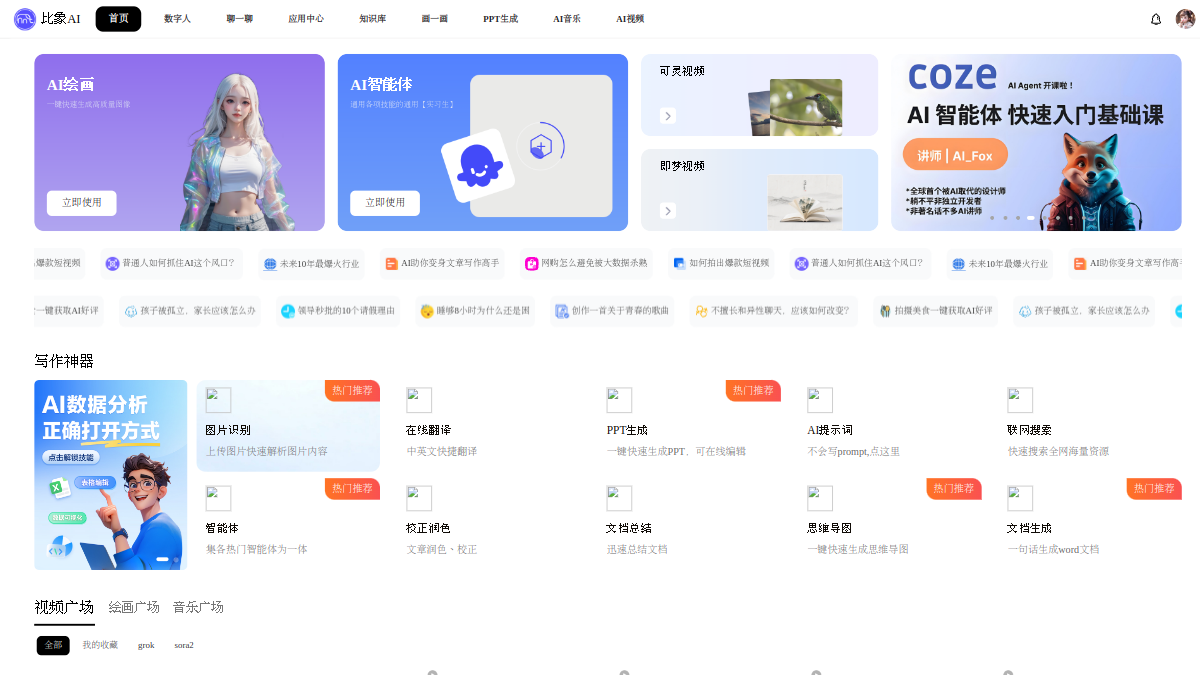Click the 集各热门智能体为一体 text
Viewport: 1200px width, 675px height.
pyautogui.click(x=257, y=549)
